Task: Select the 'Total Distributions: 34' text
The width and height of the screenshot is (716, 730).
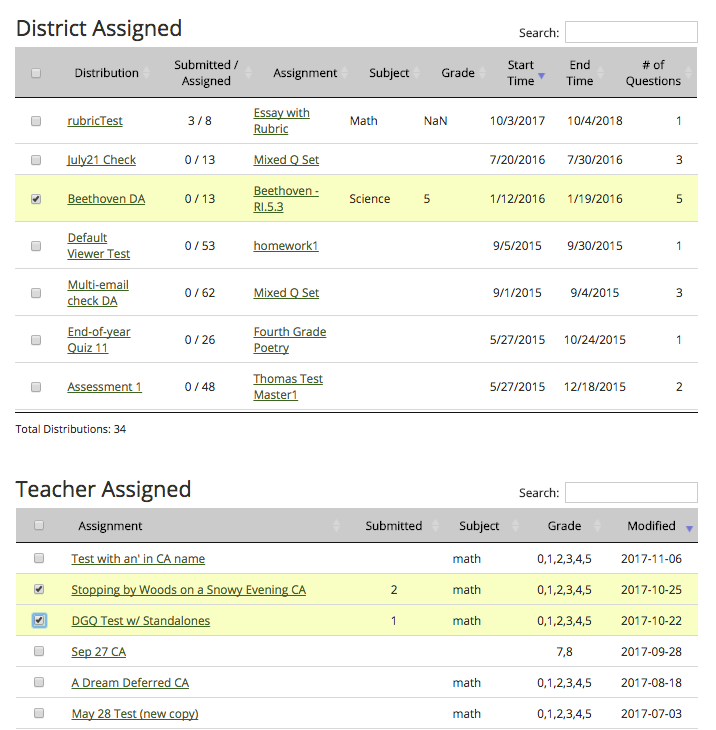Action: [71, 429]
